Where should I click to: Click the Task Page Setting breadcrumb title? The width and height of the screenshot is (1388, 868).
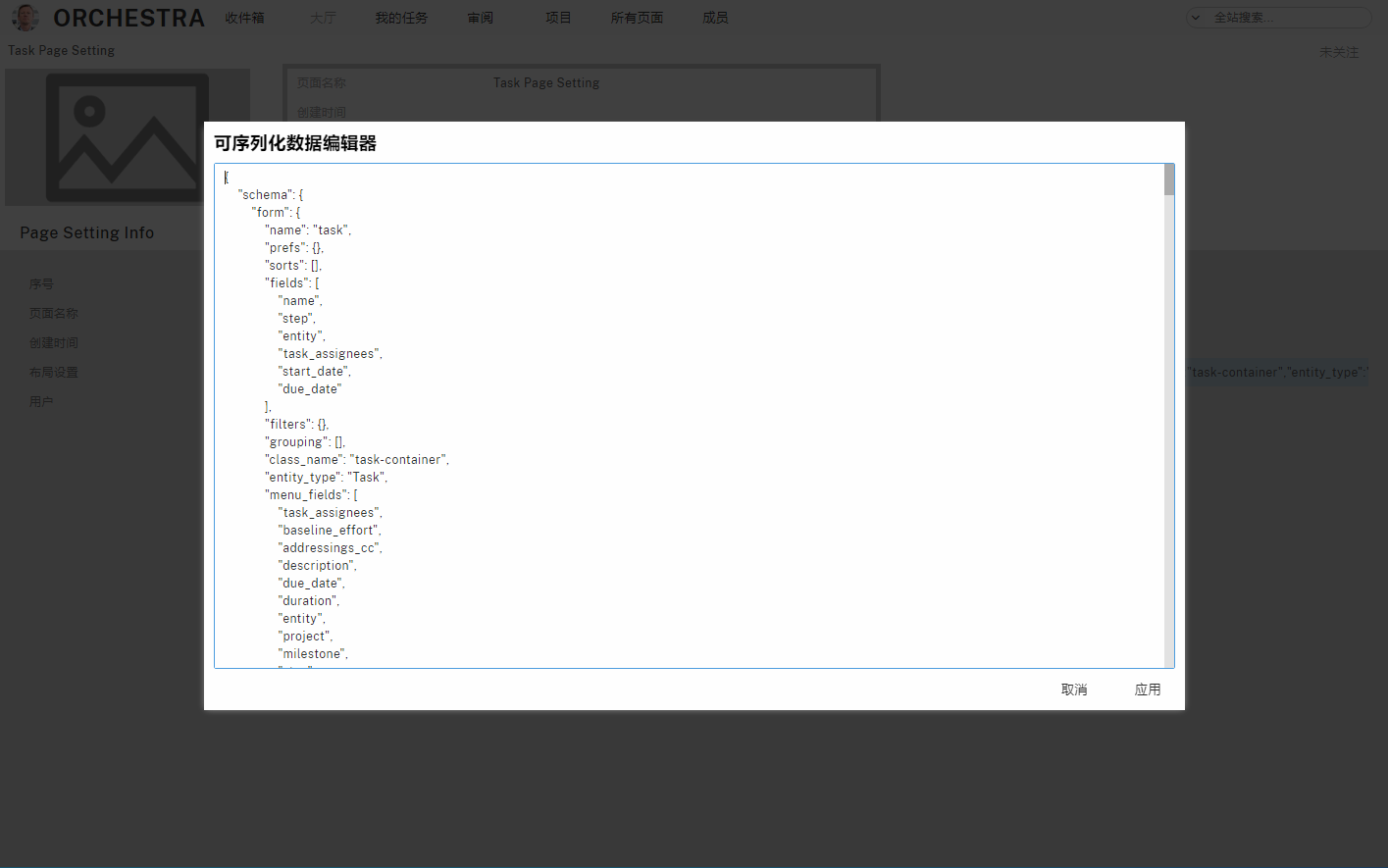(x=61, y=50)
